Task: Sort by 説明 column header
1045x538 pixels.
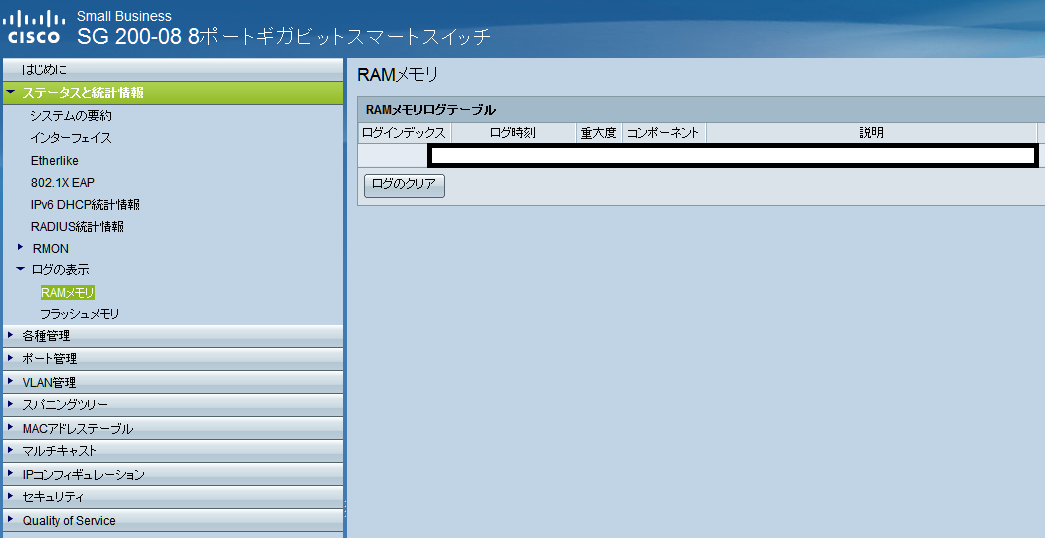Action: pyautogui.click(x=871, y=133)
